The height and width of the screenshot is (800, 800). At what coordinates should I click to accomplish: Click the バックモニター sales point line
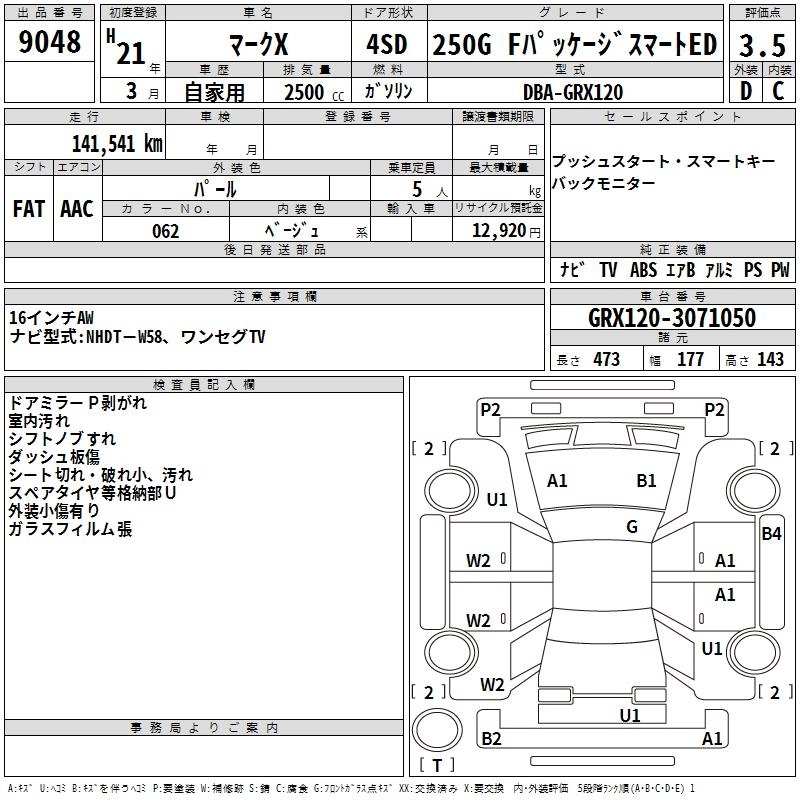click(603, 183)
